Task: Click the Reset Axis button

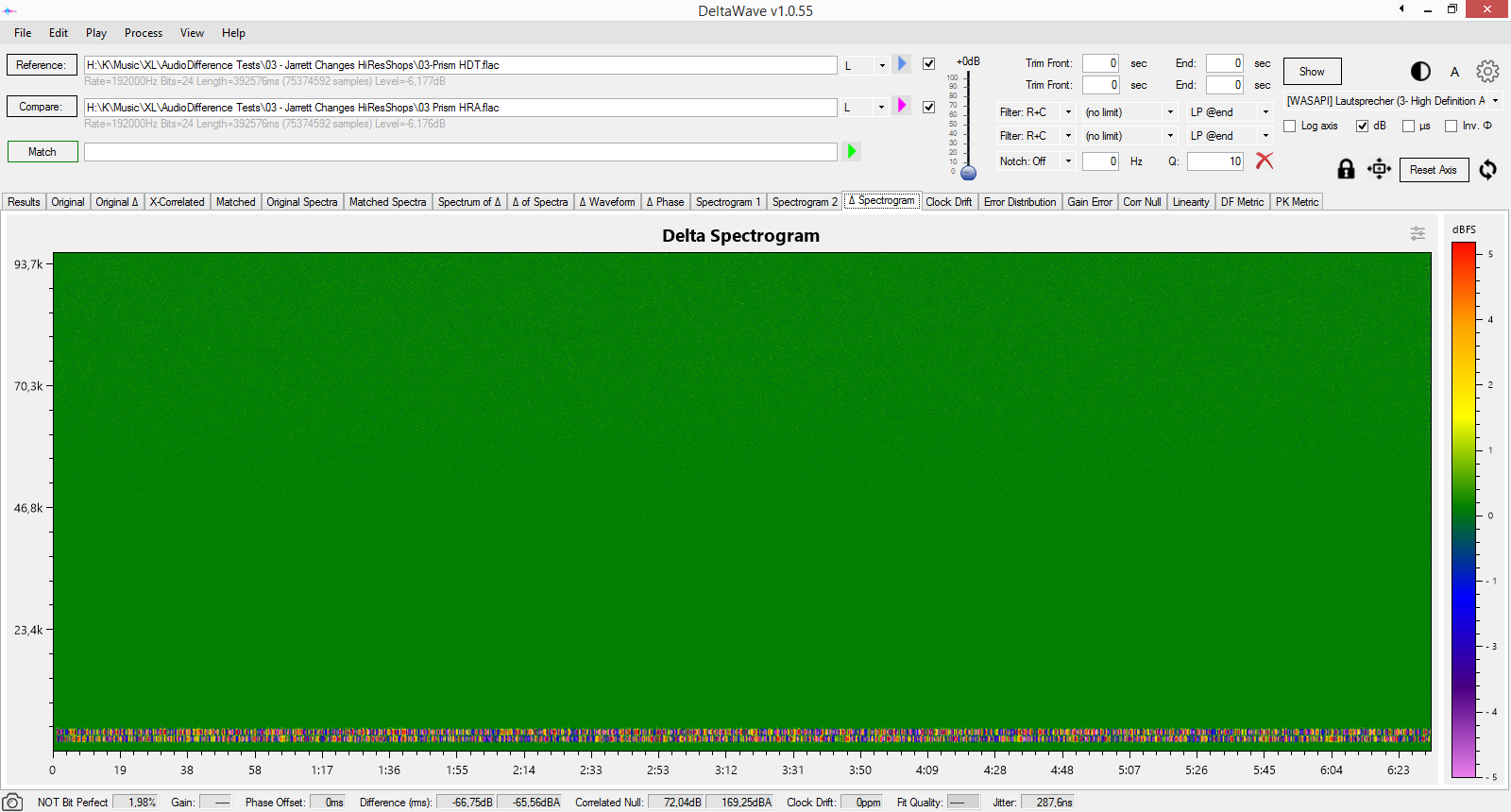Action: coord(1433,170)
